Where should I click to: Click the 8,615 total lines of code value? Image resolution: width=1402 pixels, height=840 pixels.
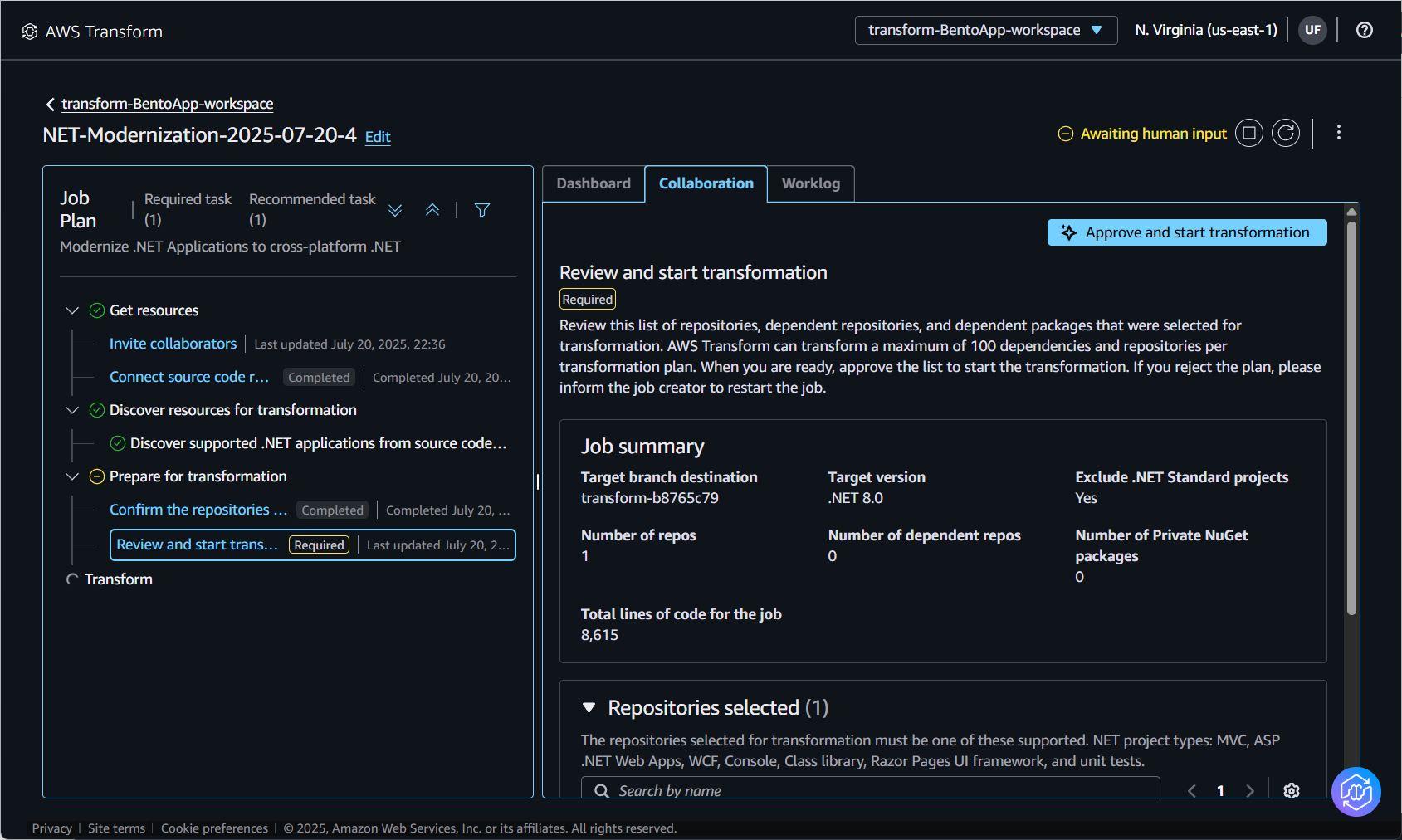(599, 635)
